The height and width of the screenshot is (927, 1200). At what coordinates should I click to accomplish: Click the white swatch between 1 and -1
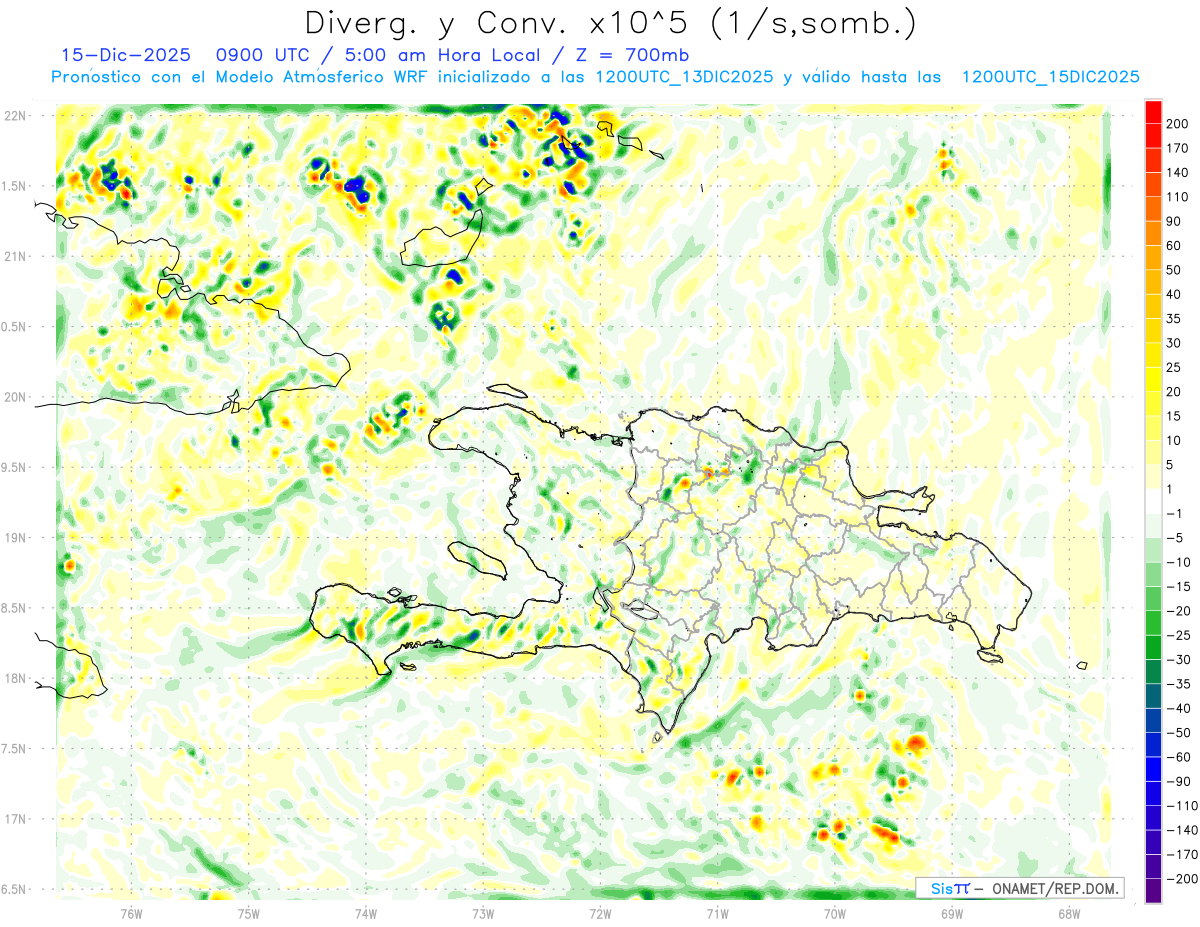click(x=1153, y=501)
